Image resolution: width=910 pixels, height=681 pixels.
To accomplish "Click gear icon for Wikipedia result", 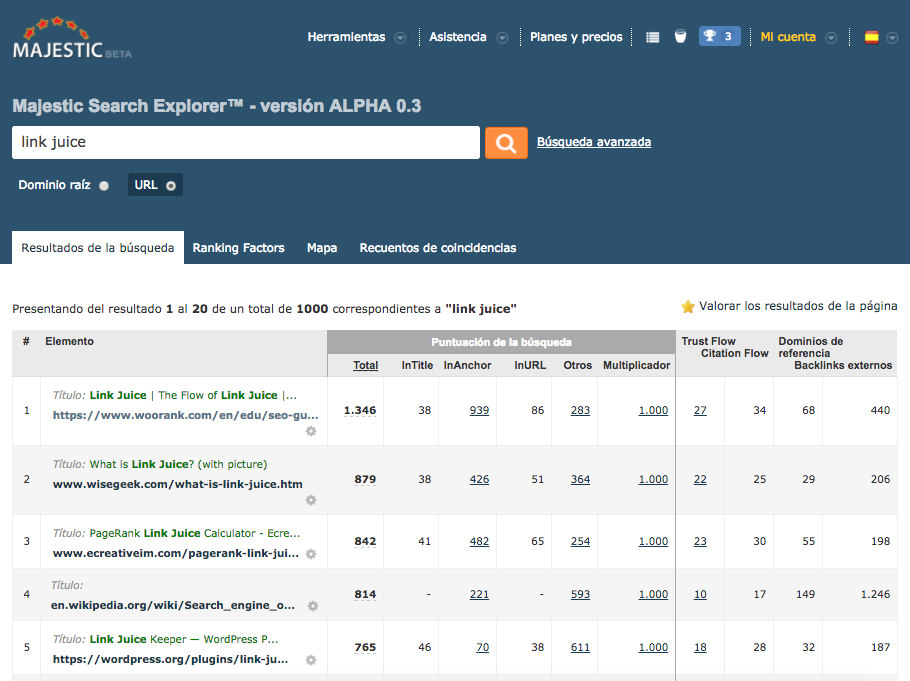I will pyautogui.click(x=313, y=606).
